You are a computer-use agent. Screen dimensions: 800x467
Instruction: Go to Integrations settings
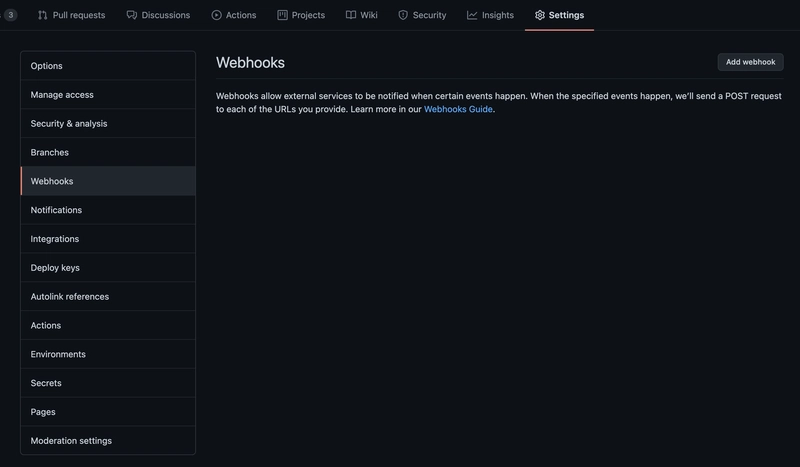(x=108, y=239)
